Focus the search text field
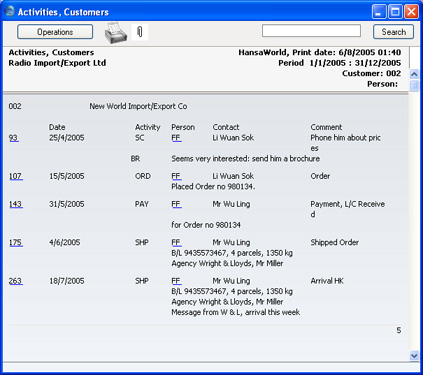The width and height of the screenshot is (423, 375). (x=311, y=31)
